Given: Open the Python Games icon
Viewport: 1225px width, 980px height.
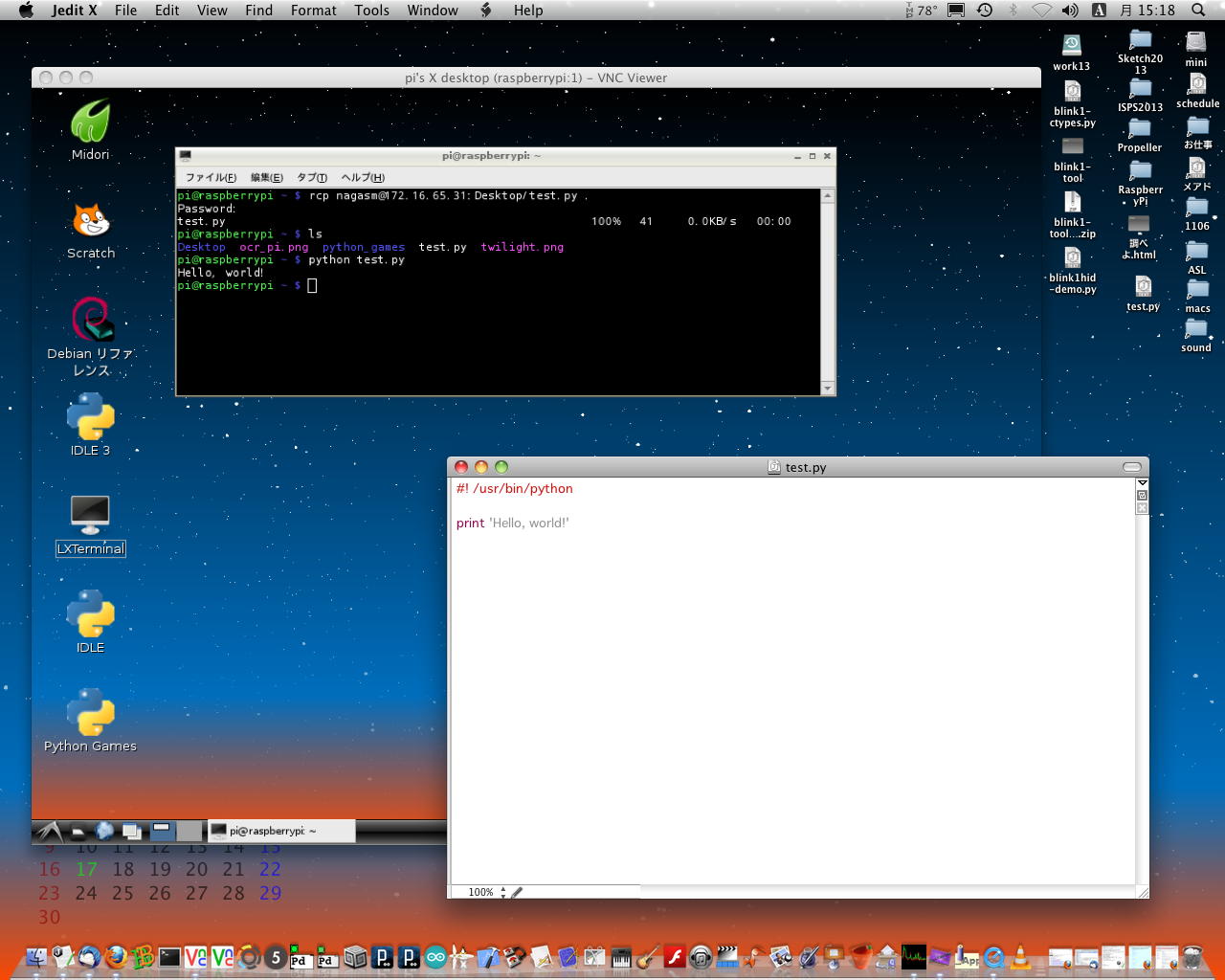Looking at the screenshot, I should [90, 713].
